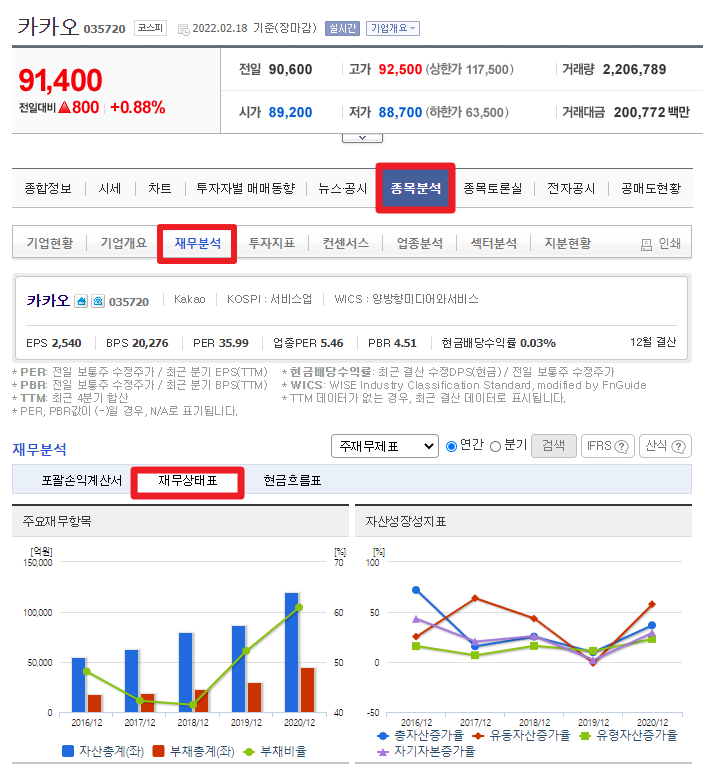Select the 연간 radio button
703x772 pixels.
[x=451, y=446]
